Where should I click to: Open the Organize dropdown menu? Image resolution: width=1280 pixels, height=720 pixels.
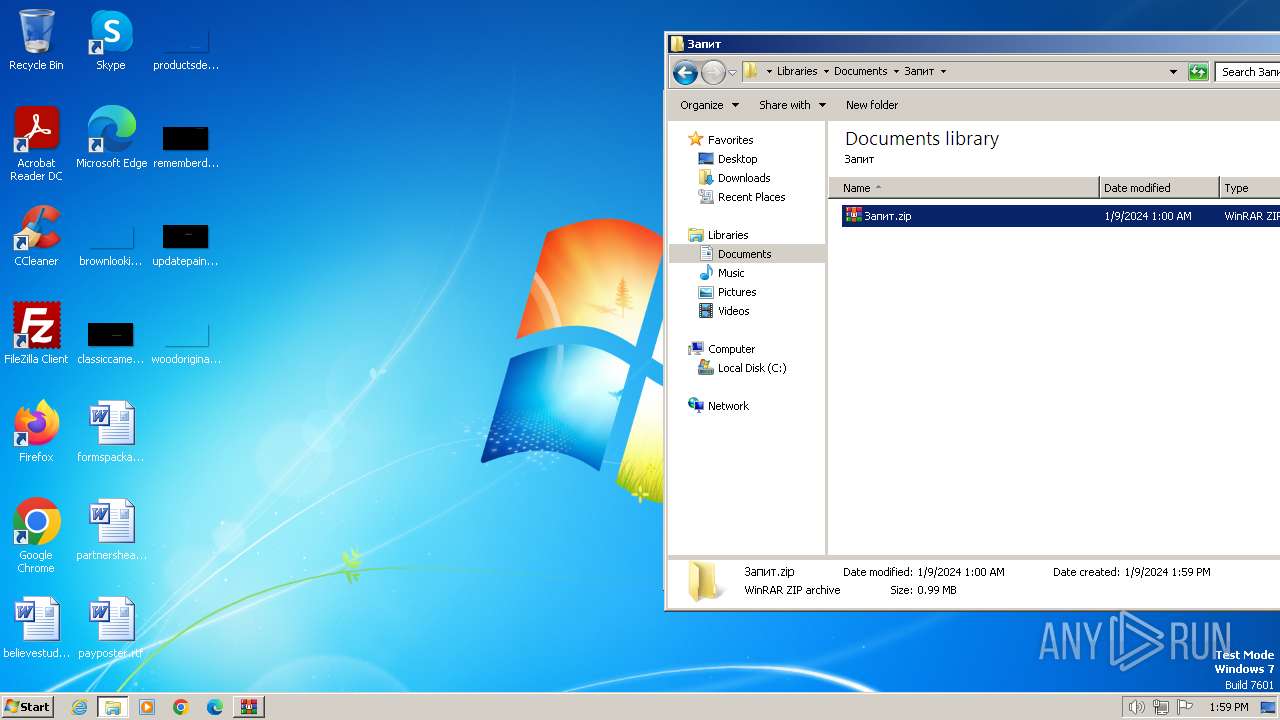(x=709, y=105)
